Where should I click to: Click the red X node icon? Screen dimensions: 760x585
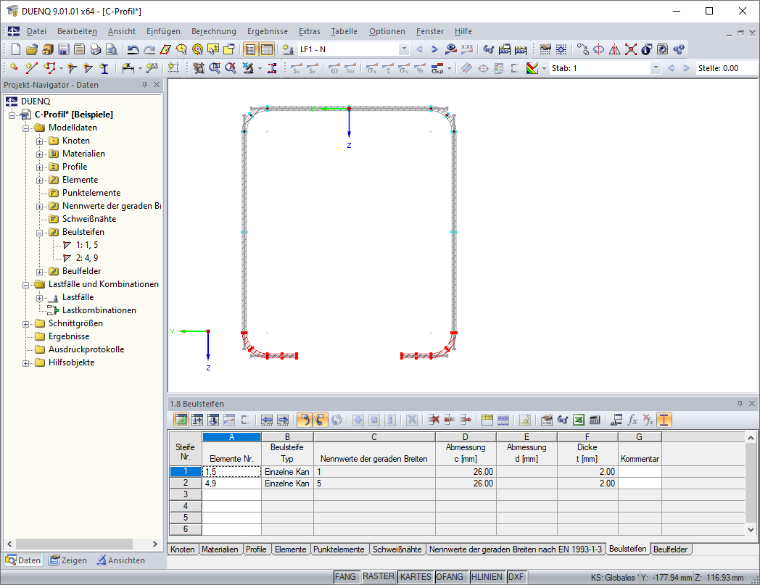(631, 49)
